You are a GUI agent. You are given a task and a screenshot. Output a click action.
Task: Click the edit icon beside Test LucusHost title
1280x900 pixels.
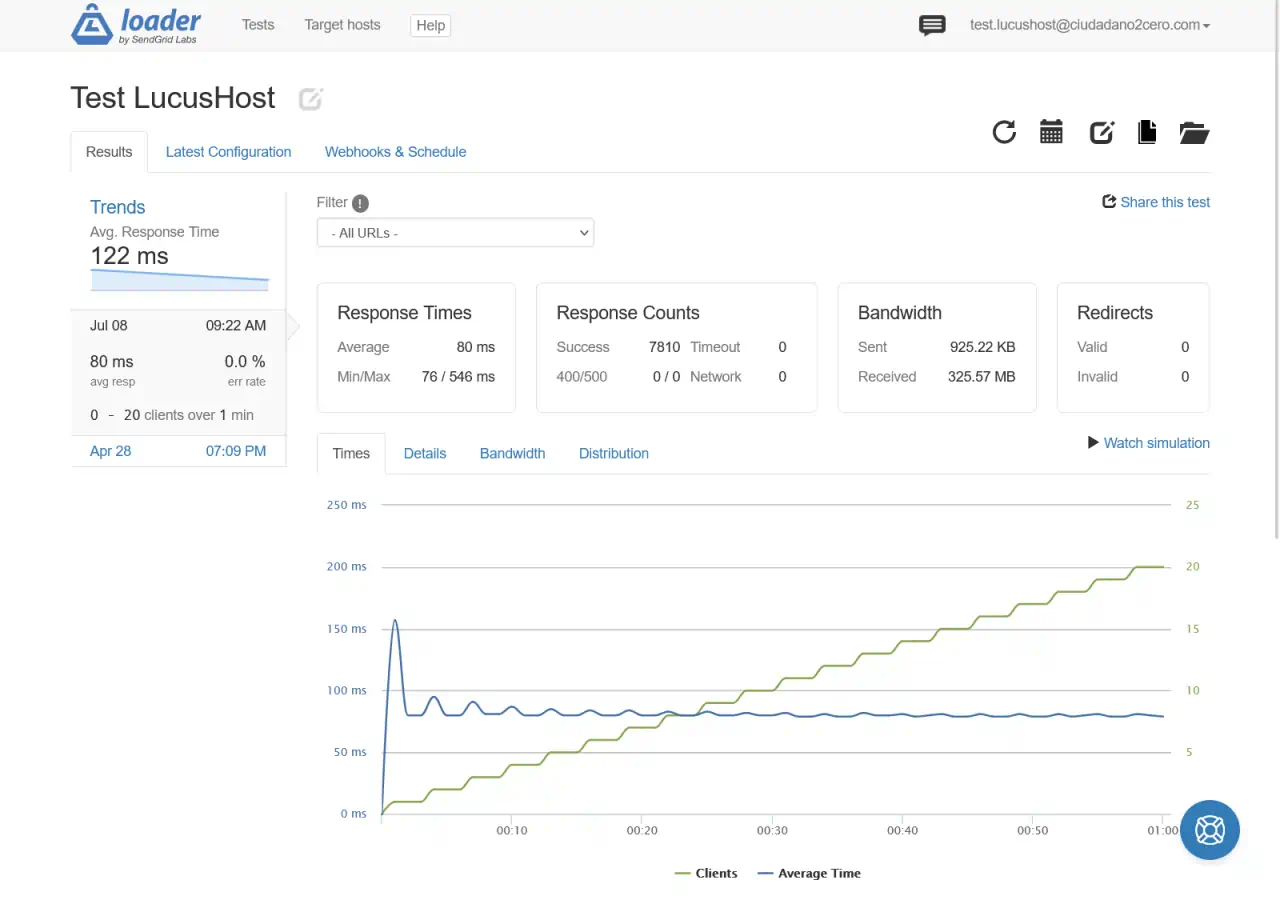click(311, 98)
